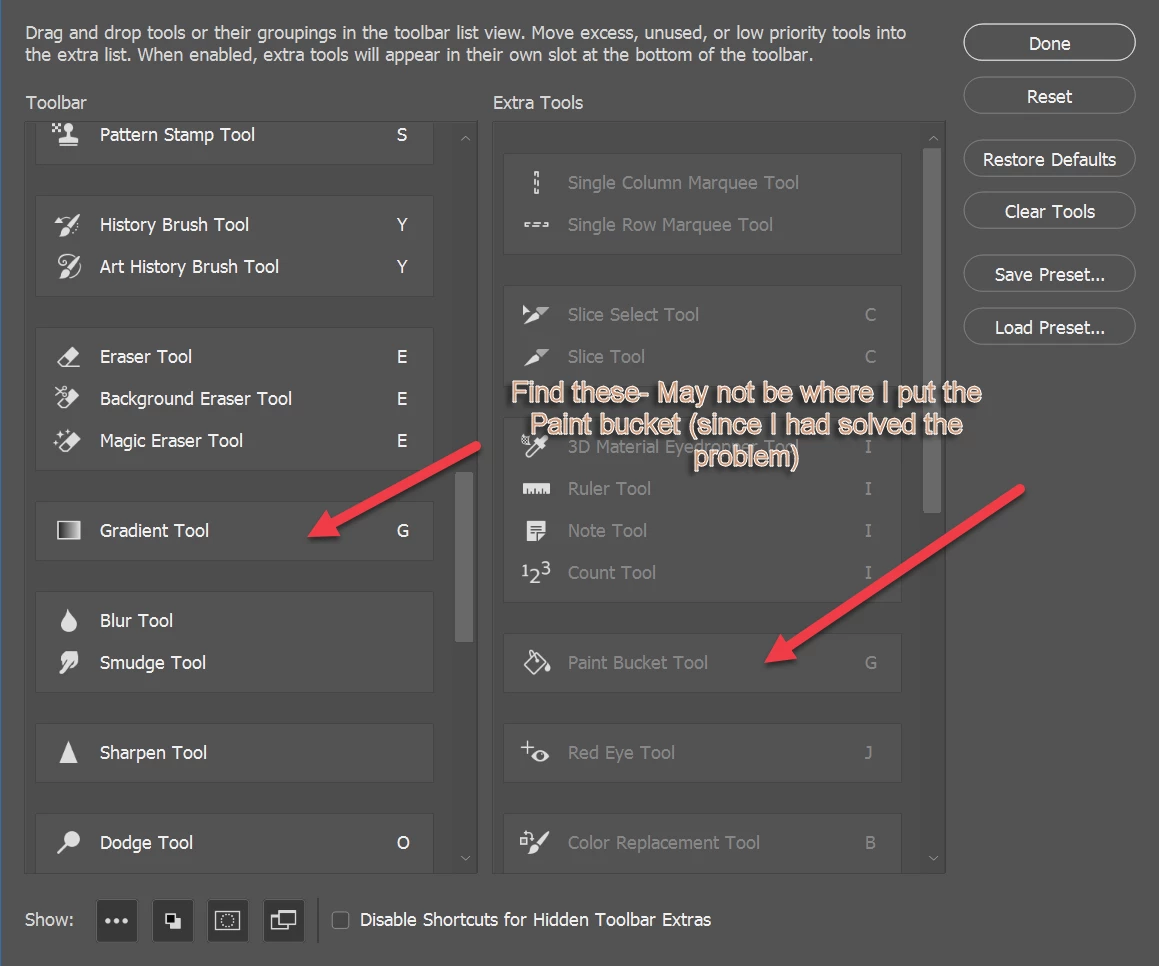Select the Slice Select Tool icon
Screen dimensions: 1159x966
[x=535, y=314]
